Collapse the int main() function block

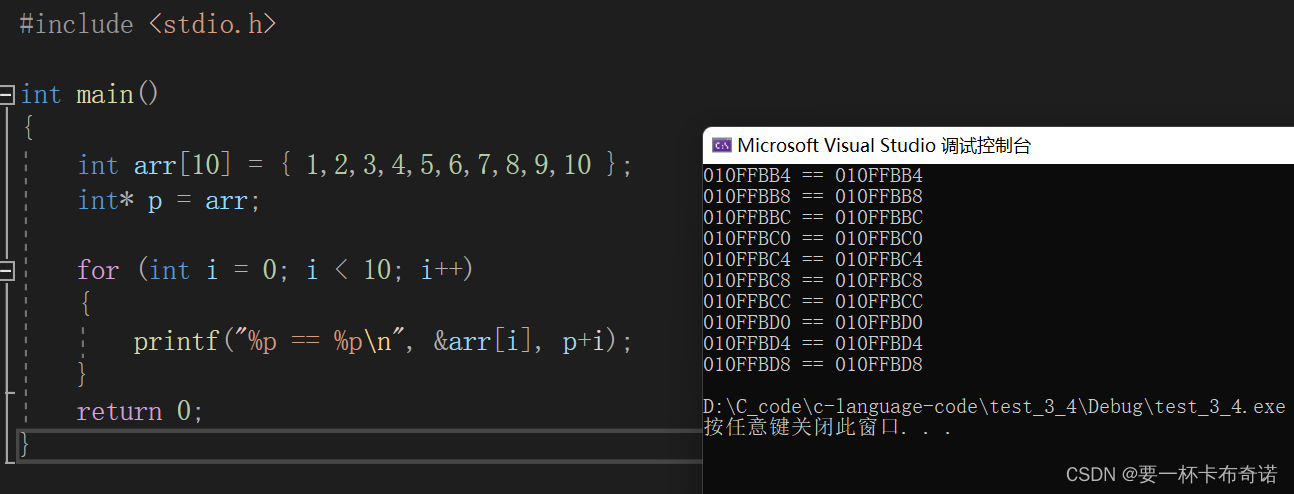pyautogui.click(x=7, y=95)
